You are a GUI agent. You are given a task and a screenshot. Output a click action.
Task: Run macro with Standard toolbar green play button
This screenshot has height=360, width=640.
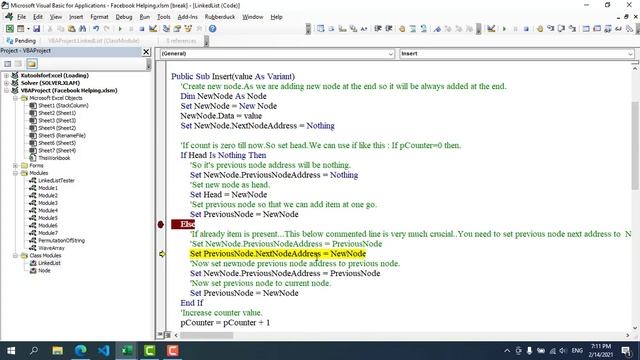click(x=120, y=29)
